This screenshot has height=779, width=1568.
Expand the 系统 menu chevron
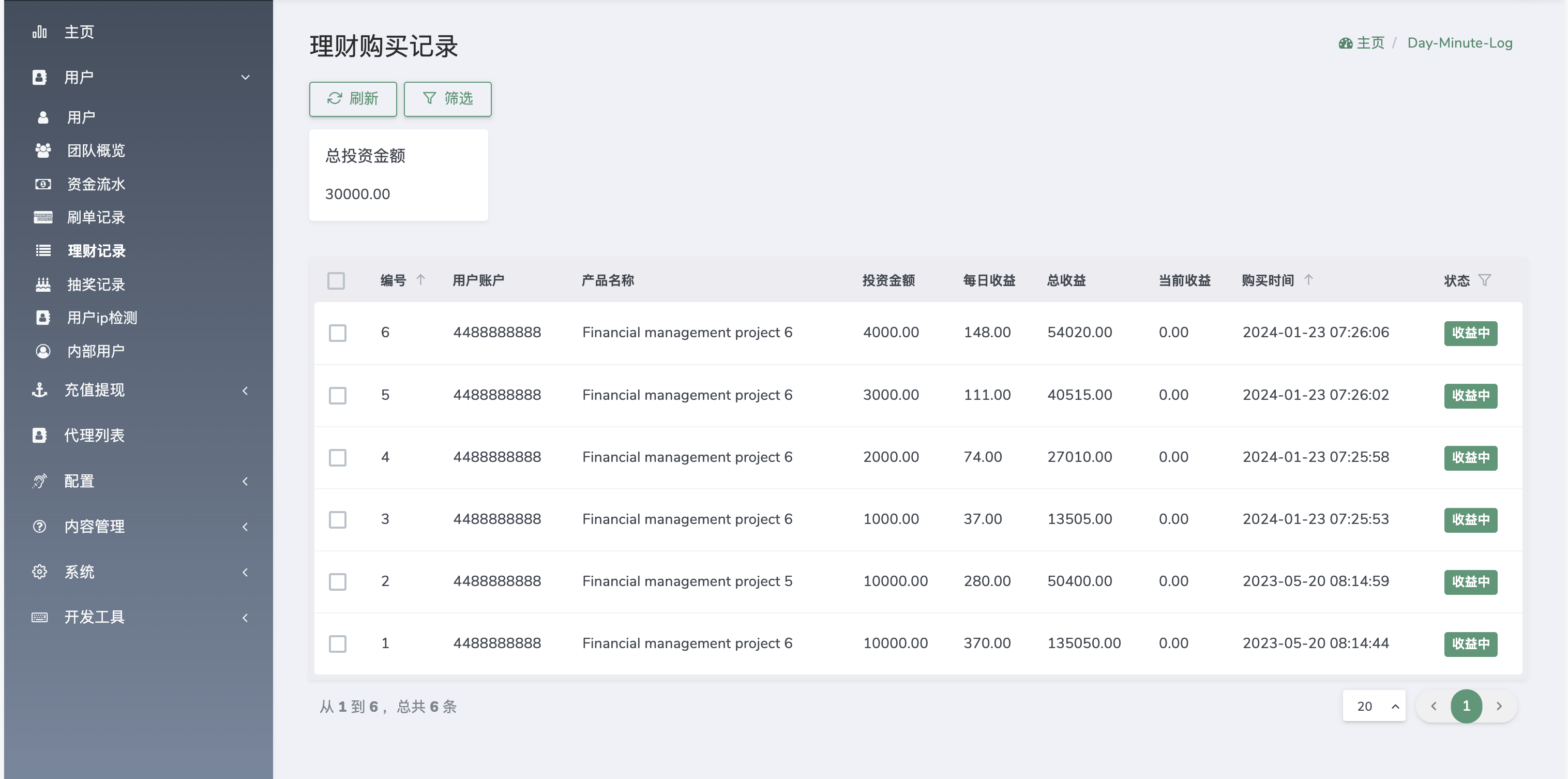click(x=245, y=572)
